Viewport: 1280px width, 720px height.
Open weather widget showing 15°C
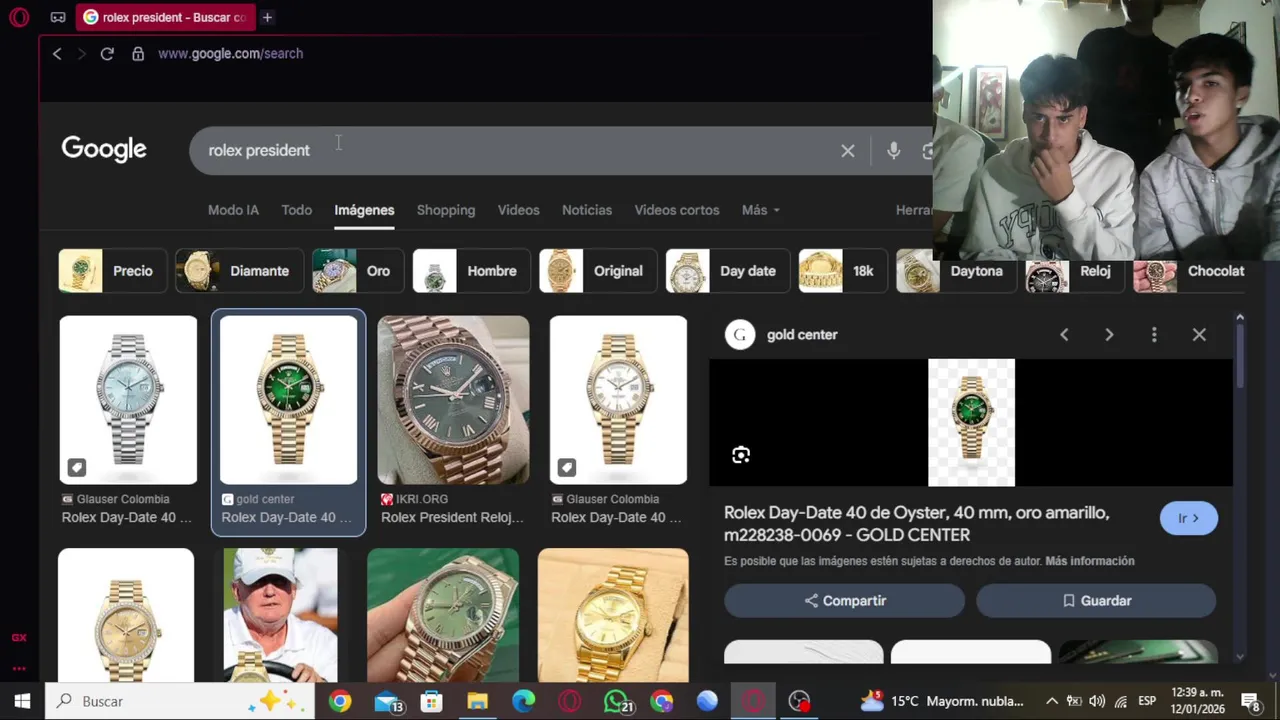point(942,701)
